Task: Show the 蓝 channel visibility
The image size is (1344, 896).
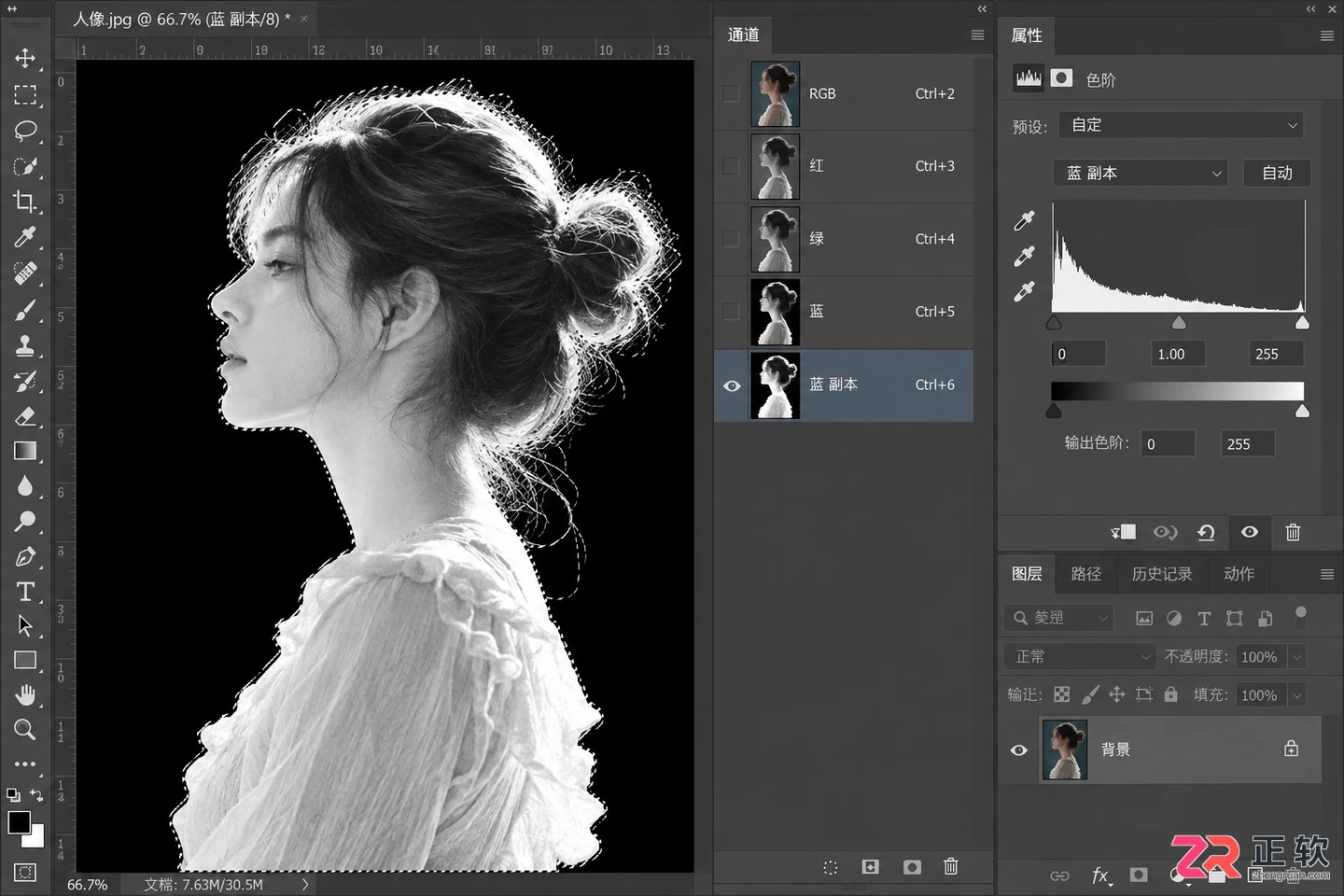Action: (732, 312)
